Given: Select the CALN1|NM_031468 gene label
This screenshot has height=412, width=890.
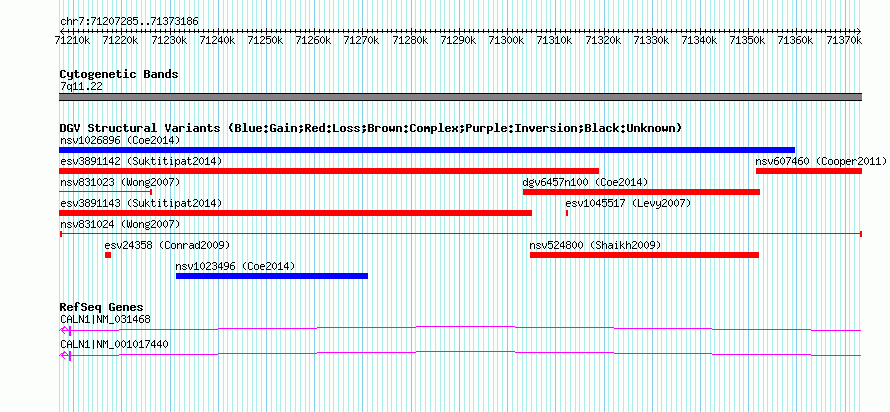Looking at the screenshot, I should pos(106,319).
